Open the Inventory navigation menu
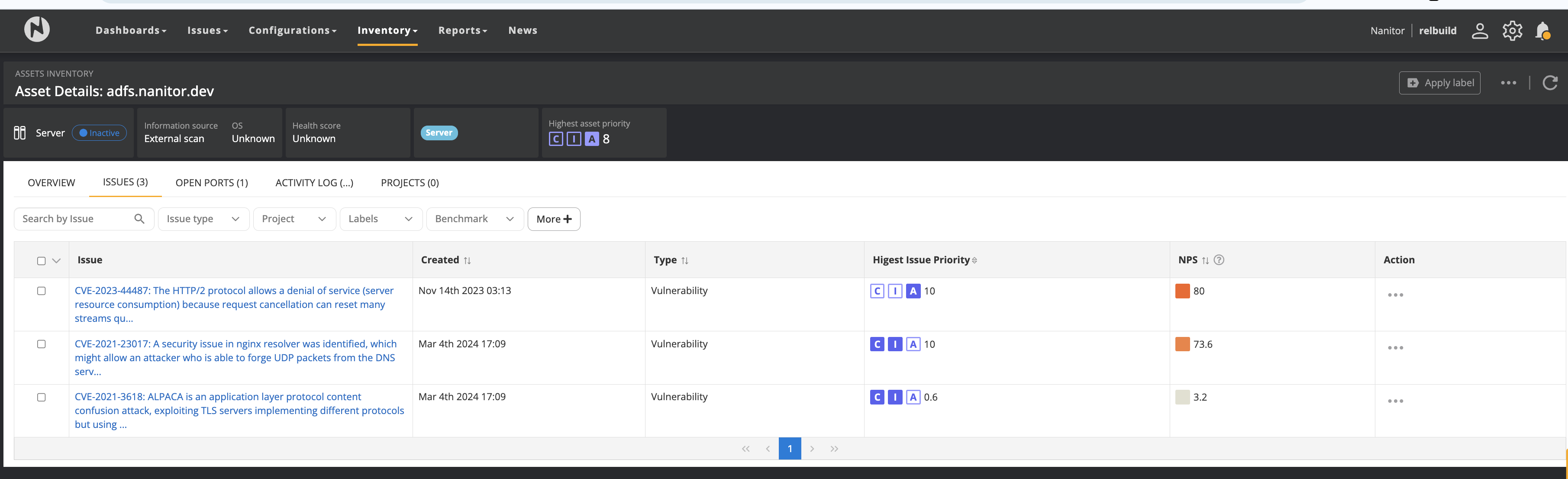This screenshot has width=1568, height=479. [387, 30]
